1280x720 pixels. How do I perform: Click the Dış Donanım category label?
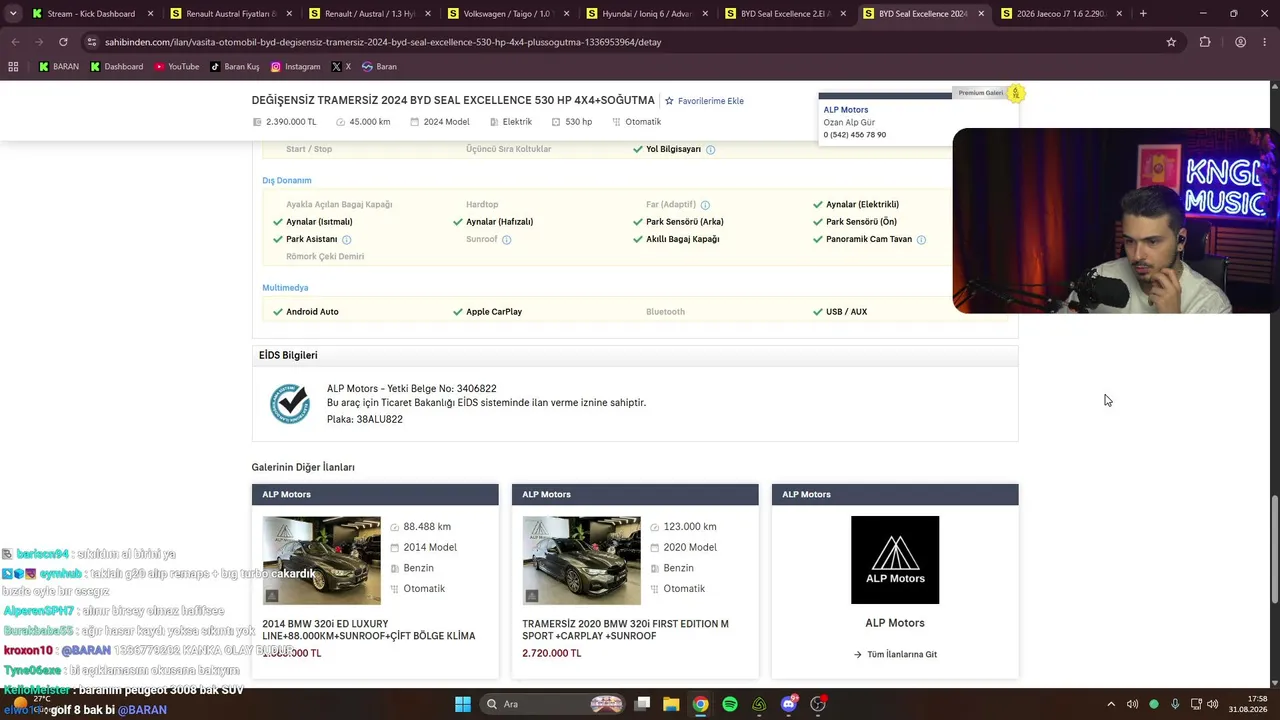click(287, 181)
